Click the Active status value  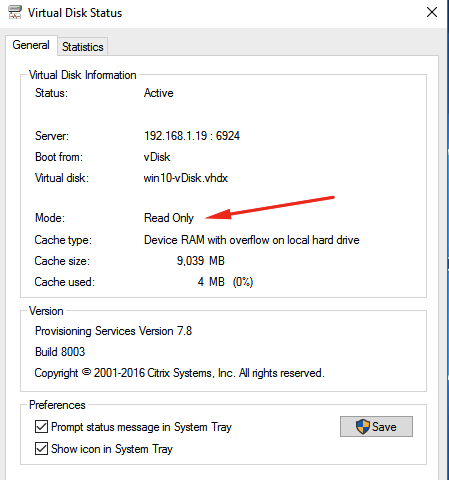pos(159,93)
